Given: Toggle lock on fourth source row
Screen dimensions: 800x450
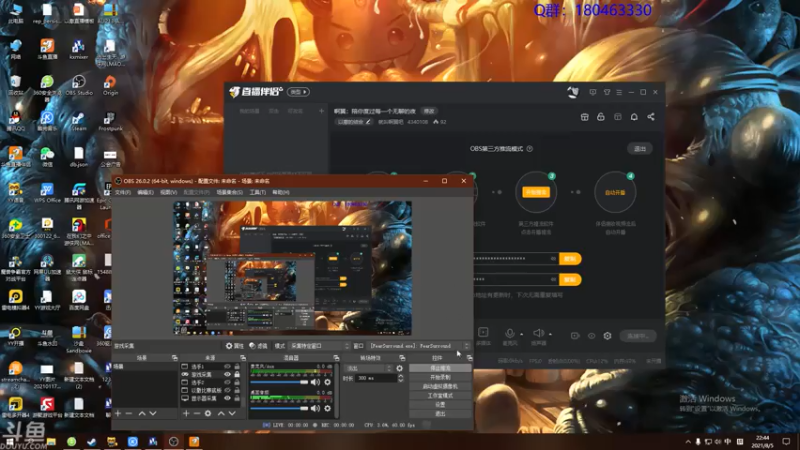Looking at the screenshot, I should pyautogui.click(x=237, y=390).
